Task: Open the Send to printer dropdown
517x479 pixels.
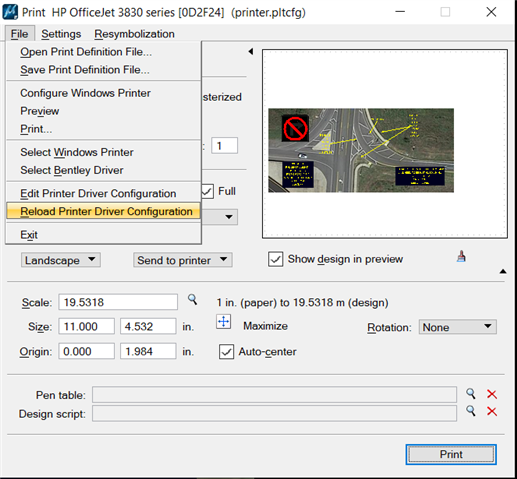Action: point(183,260)
